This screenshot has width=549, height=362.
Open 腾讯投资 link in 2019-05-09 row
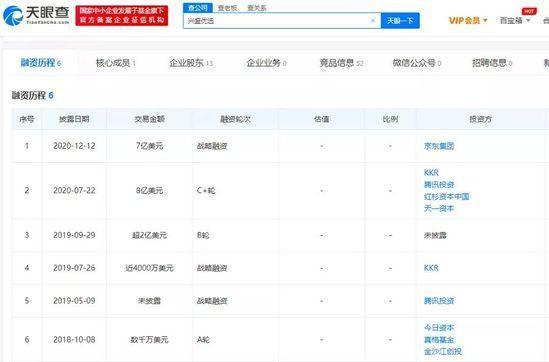point(439,301)
